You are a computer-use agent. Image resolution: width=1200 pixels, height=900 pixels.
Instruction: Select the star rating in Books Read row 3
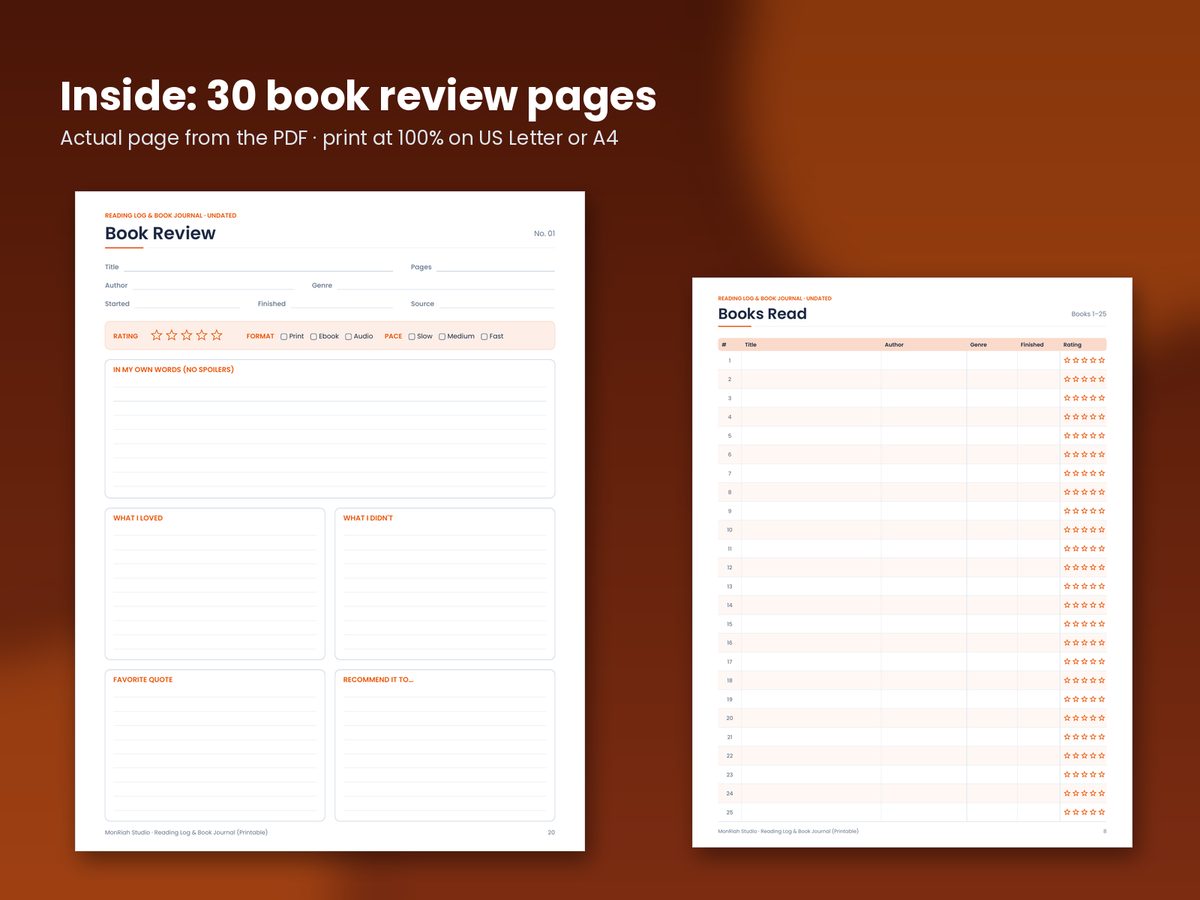1084,398
